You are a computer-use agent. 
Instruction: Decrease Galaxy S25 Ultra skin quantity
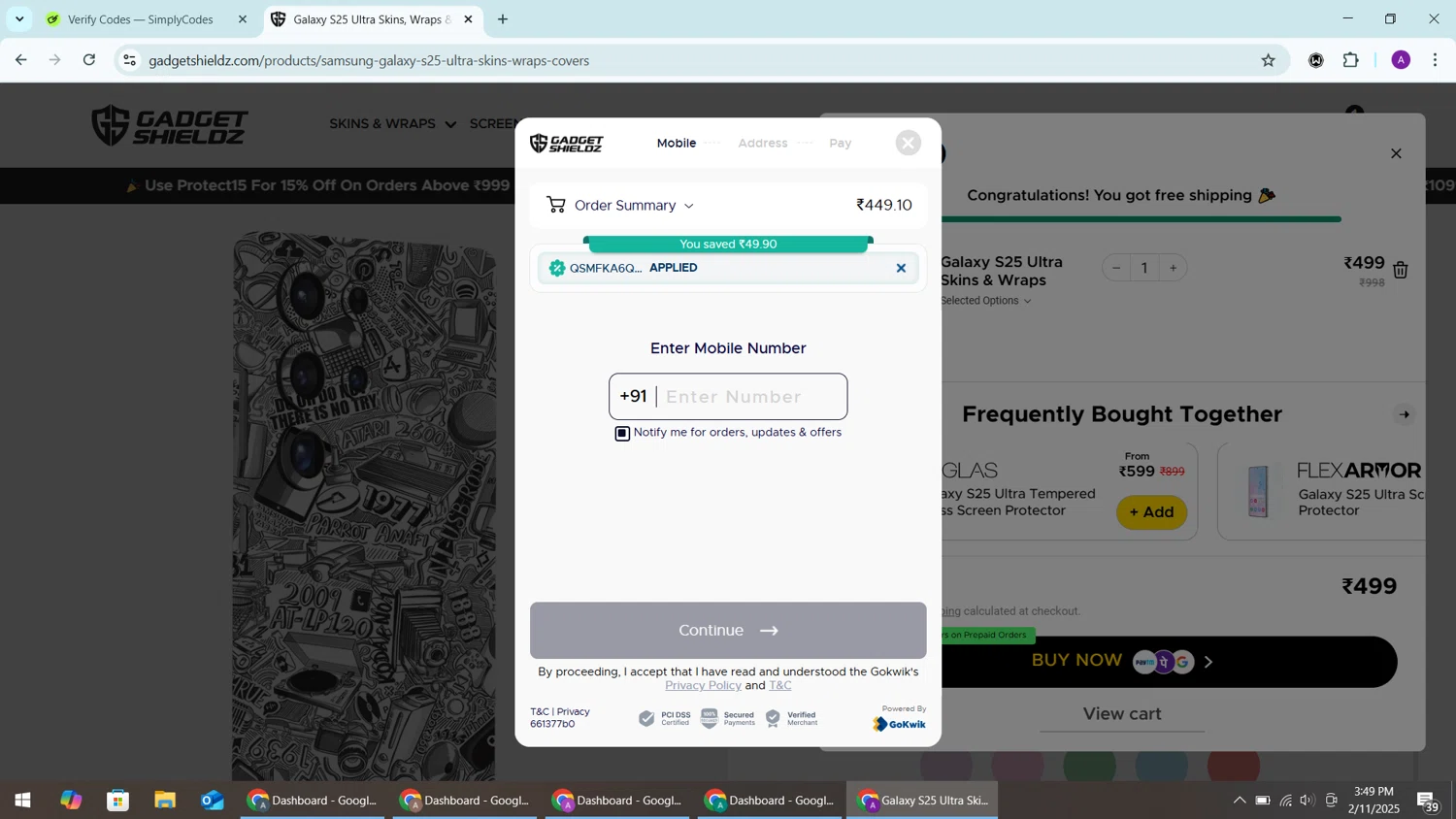click(x=1116, y=269)
